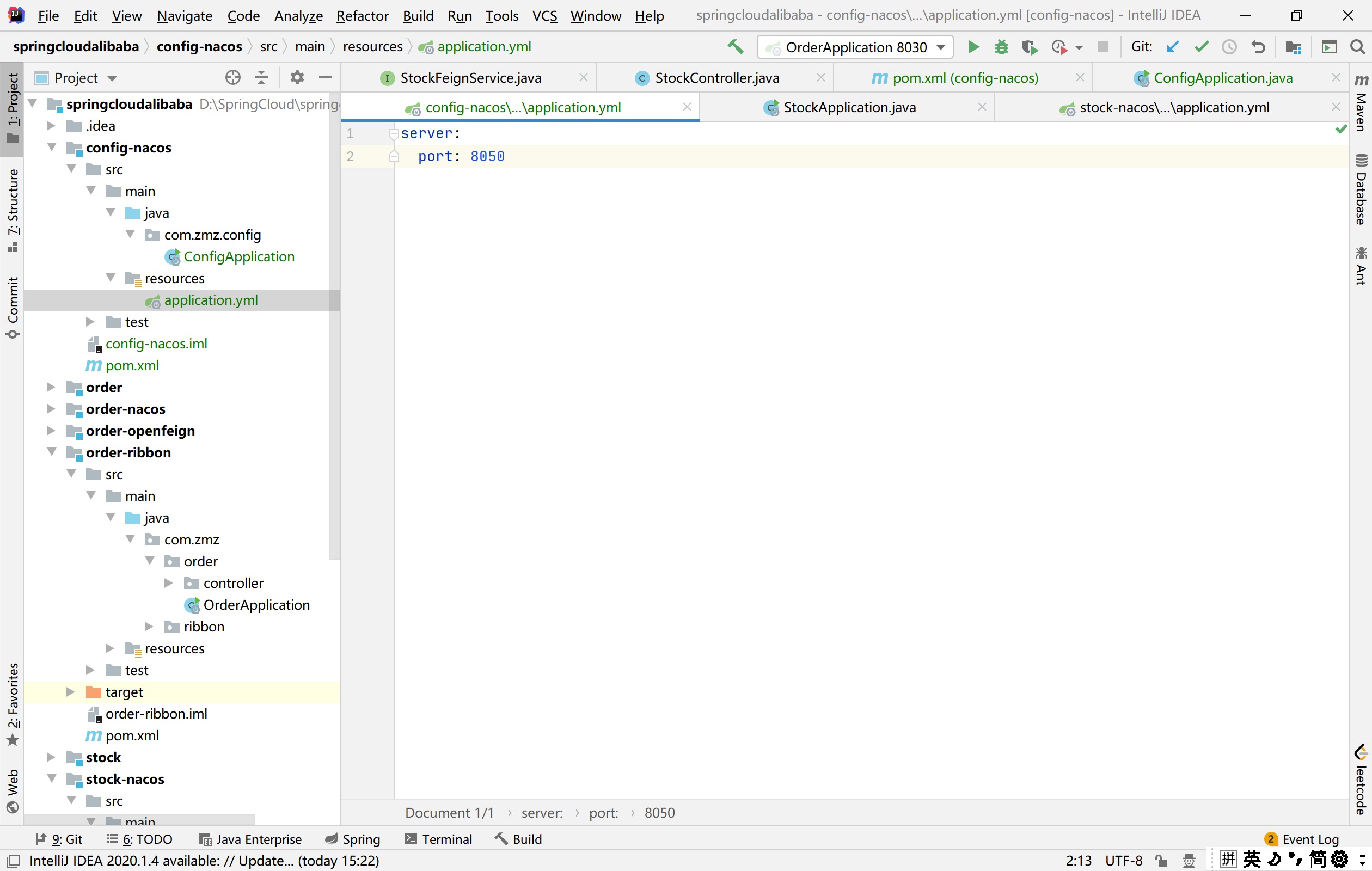Screen dimensions: 1372x871
Task: Click the run anything toolbar icon
Action: (x=1330, y=47)
